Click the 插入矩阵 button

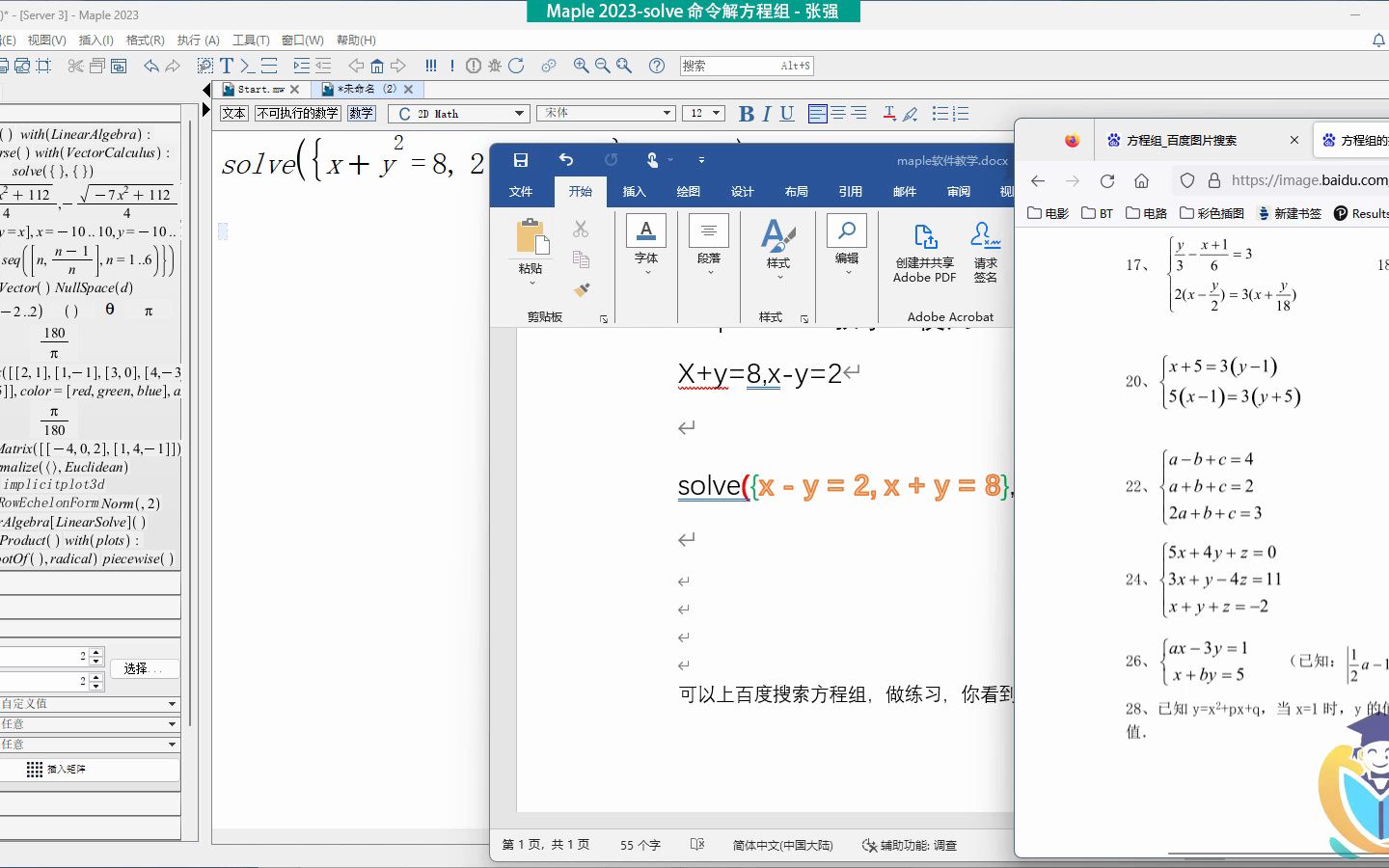(x=90, y=770)
